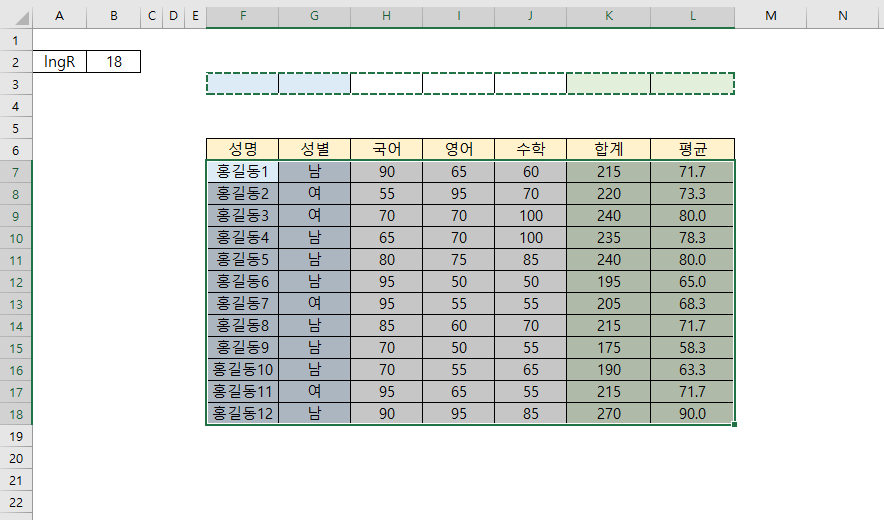884x520 pixels.
Task: Click 홍길동5's 국어 score 80
Action: (x=386, y=259)
